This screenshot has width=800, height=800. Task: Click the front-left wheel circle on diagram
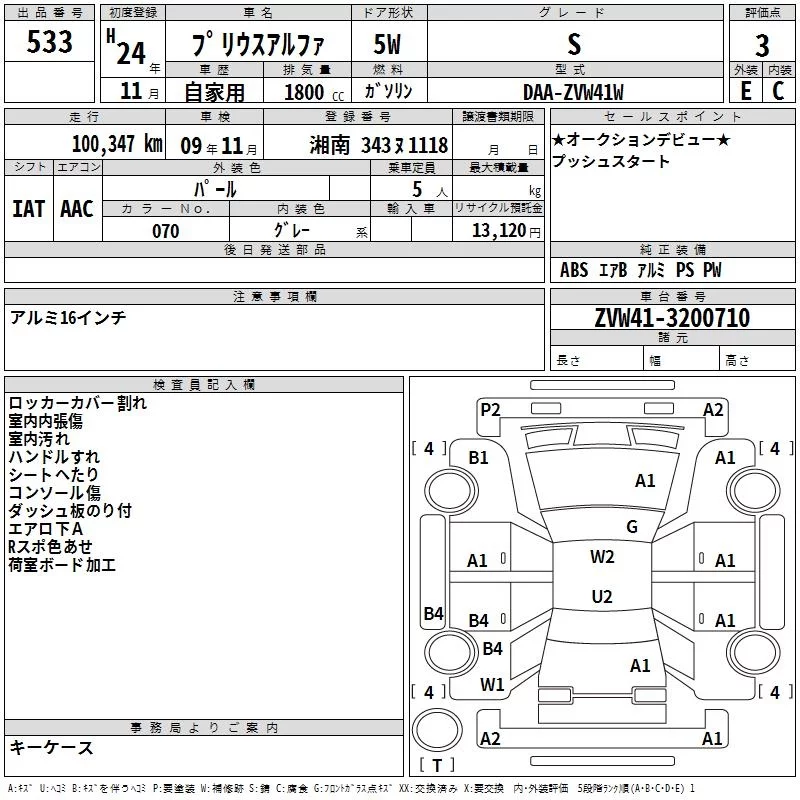[451, 491]
